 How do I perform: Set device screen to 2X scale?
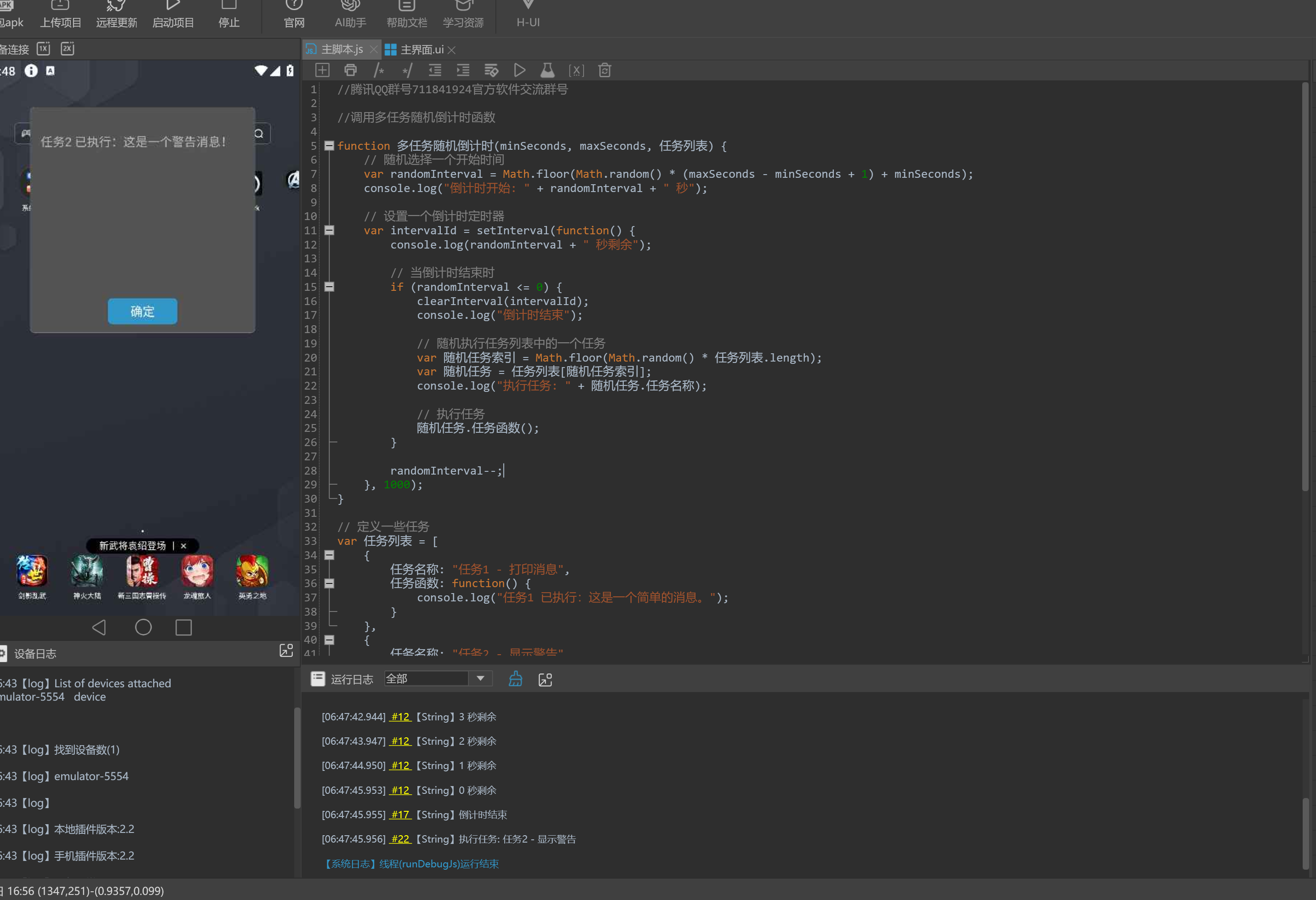pos(68,49)
